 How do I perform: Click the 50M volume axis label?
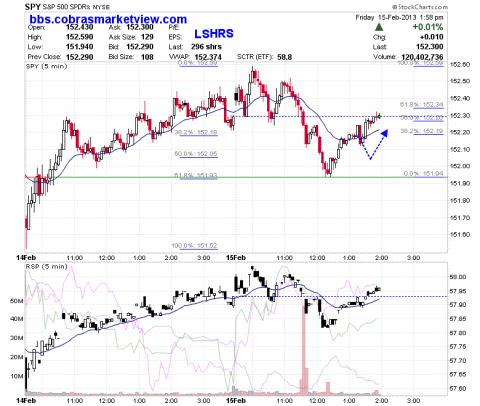coord(16,301)
